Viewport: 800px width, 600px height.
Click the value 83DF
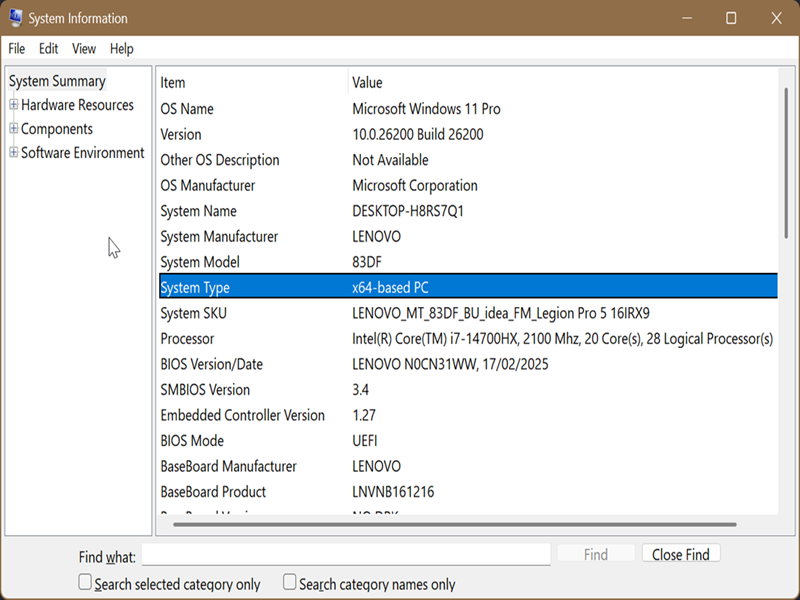(x=367, y=262)
